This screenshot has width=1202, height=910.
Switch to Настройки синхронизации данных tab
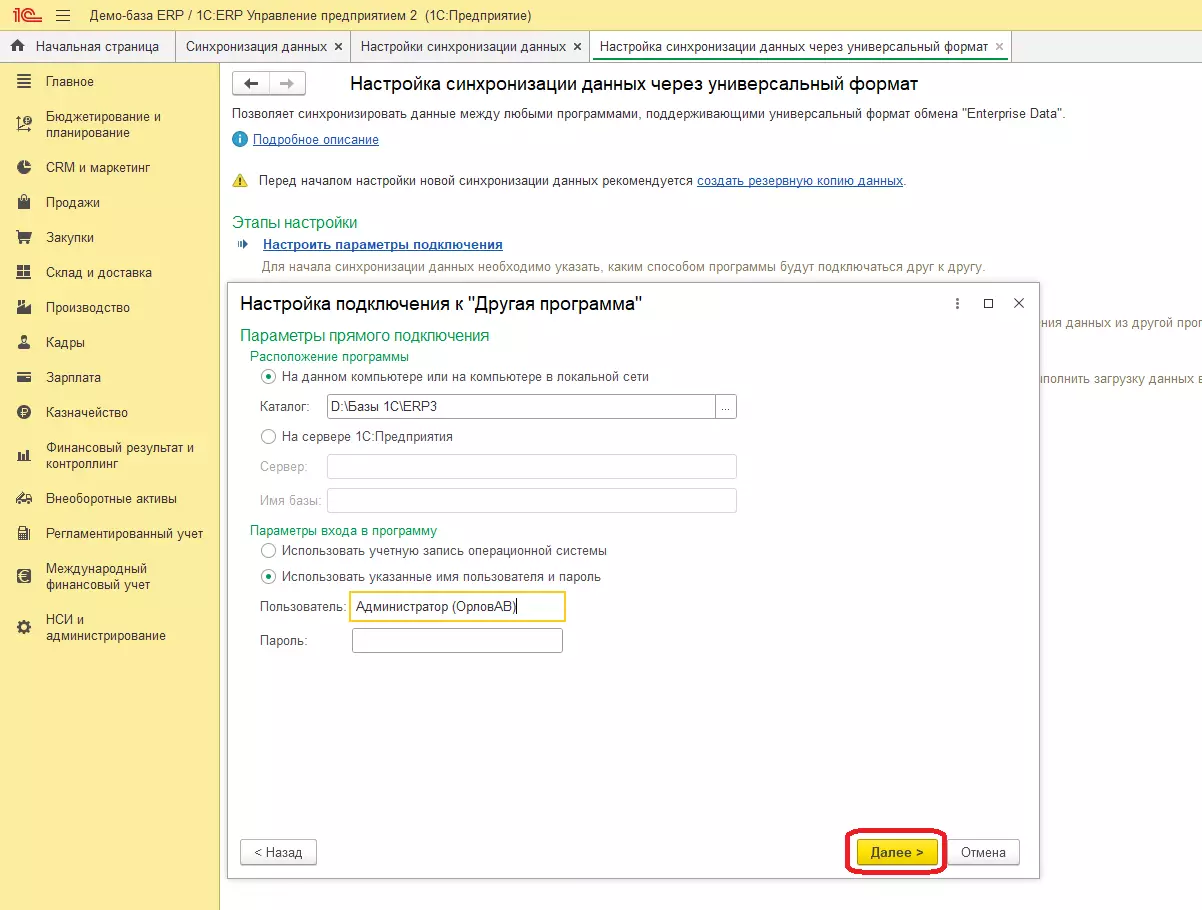(x=463, y=46)
